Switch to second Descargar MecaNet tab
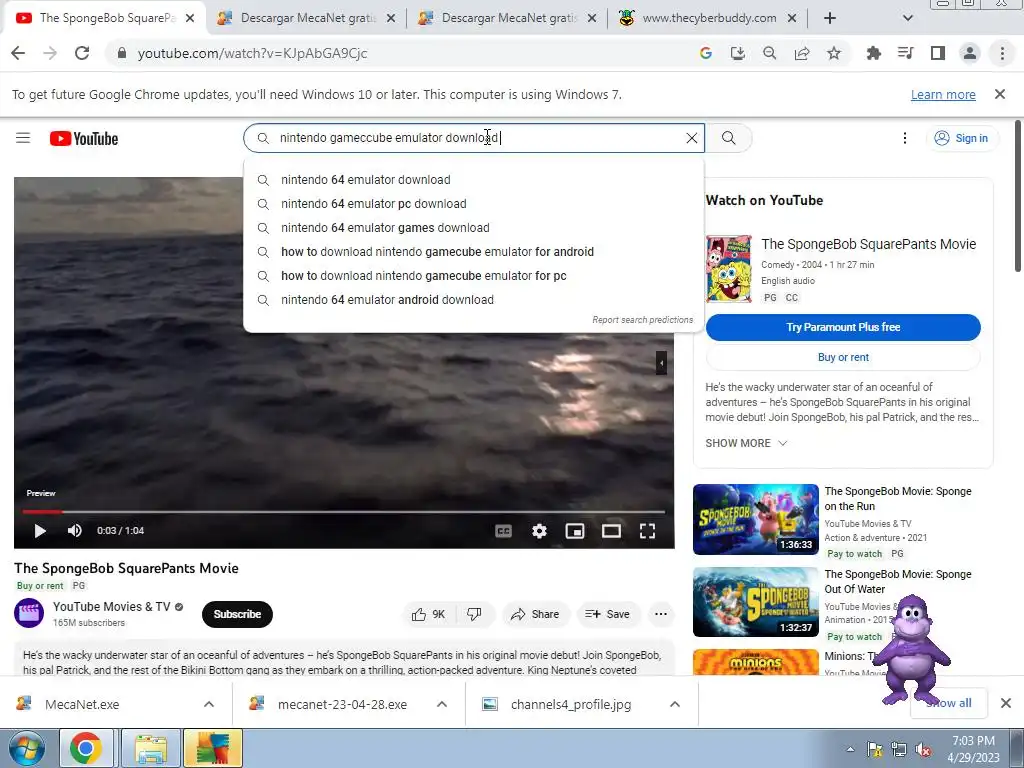This screenshot has height=768, width=1024. point(507,18)
